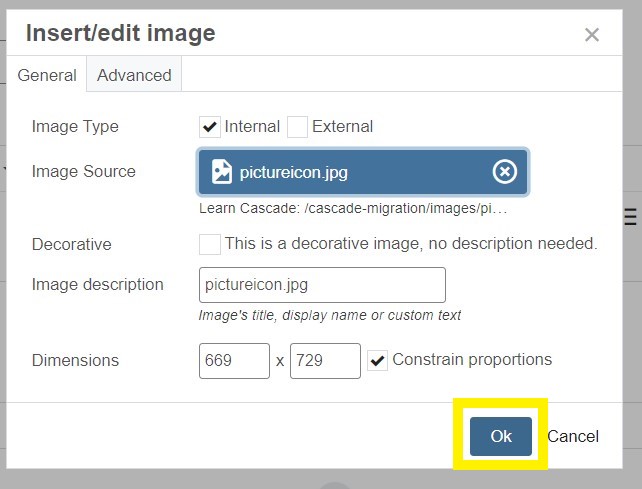The width and height of the screenshot is (642, 489).
Task: Toggle the Constrain proportions checkbox
Action: click(378, 360)
